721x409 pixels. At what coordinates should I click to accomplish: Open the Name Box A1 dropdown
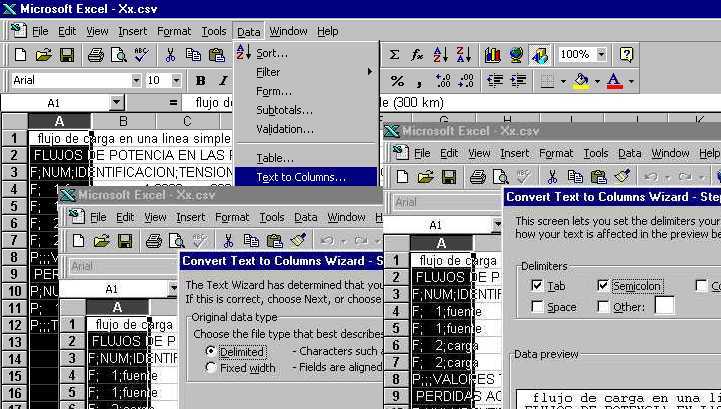(x=117, y=103)
